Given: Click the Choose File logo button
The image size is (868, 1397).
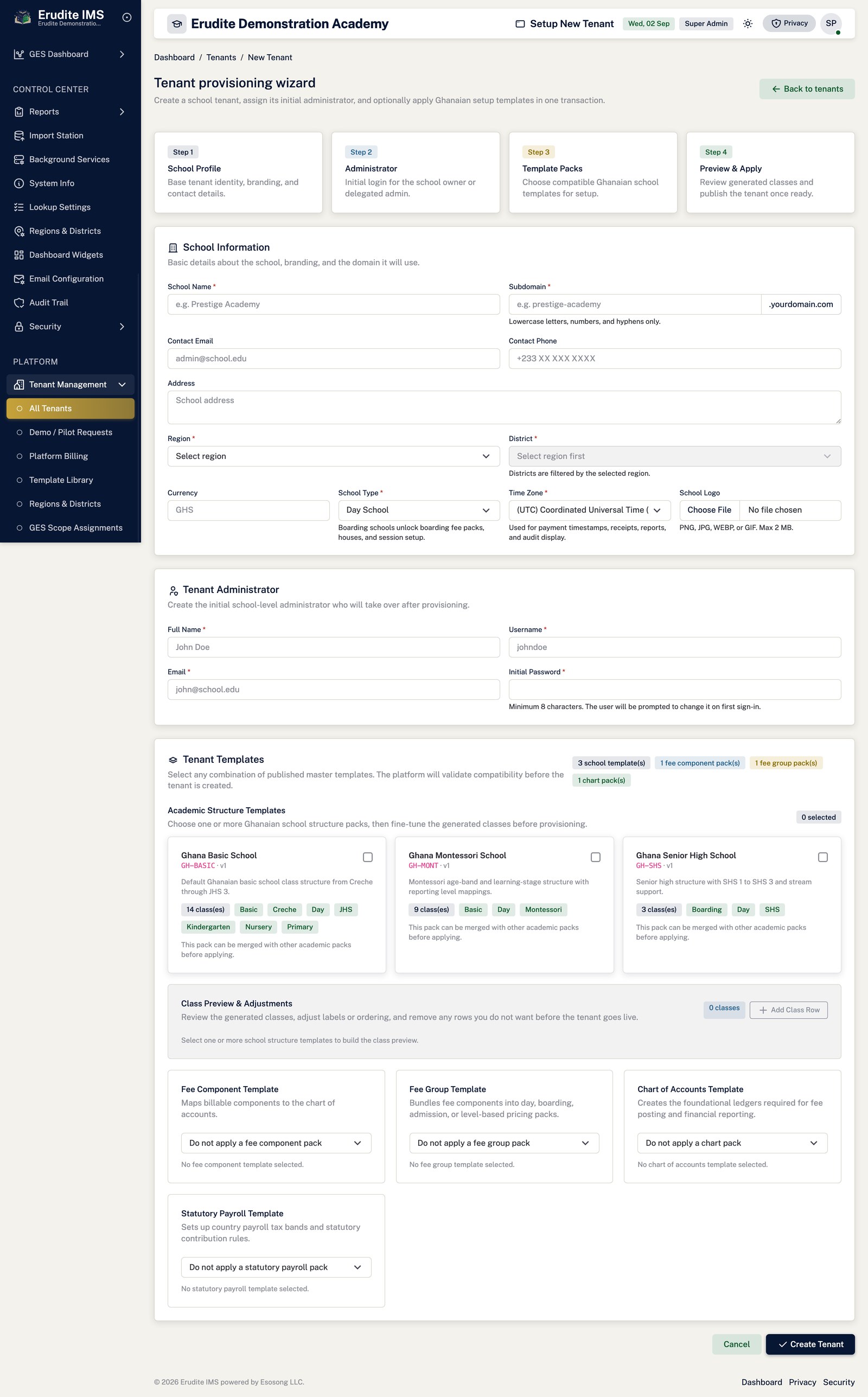Looking at the screenshot, I should (710, 510).
